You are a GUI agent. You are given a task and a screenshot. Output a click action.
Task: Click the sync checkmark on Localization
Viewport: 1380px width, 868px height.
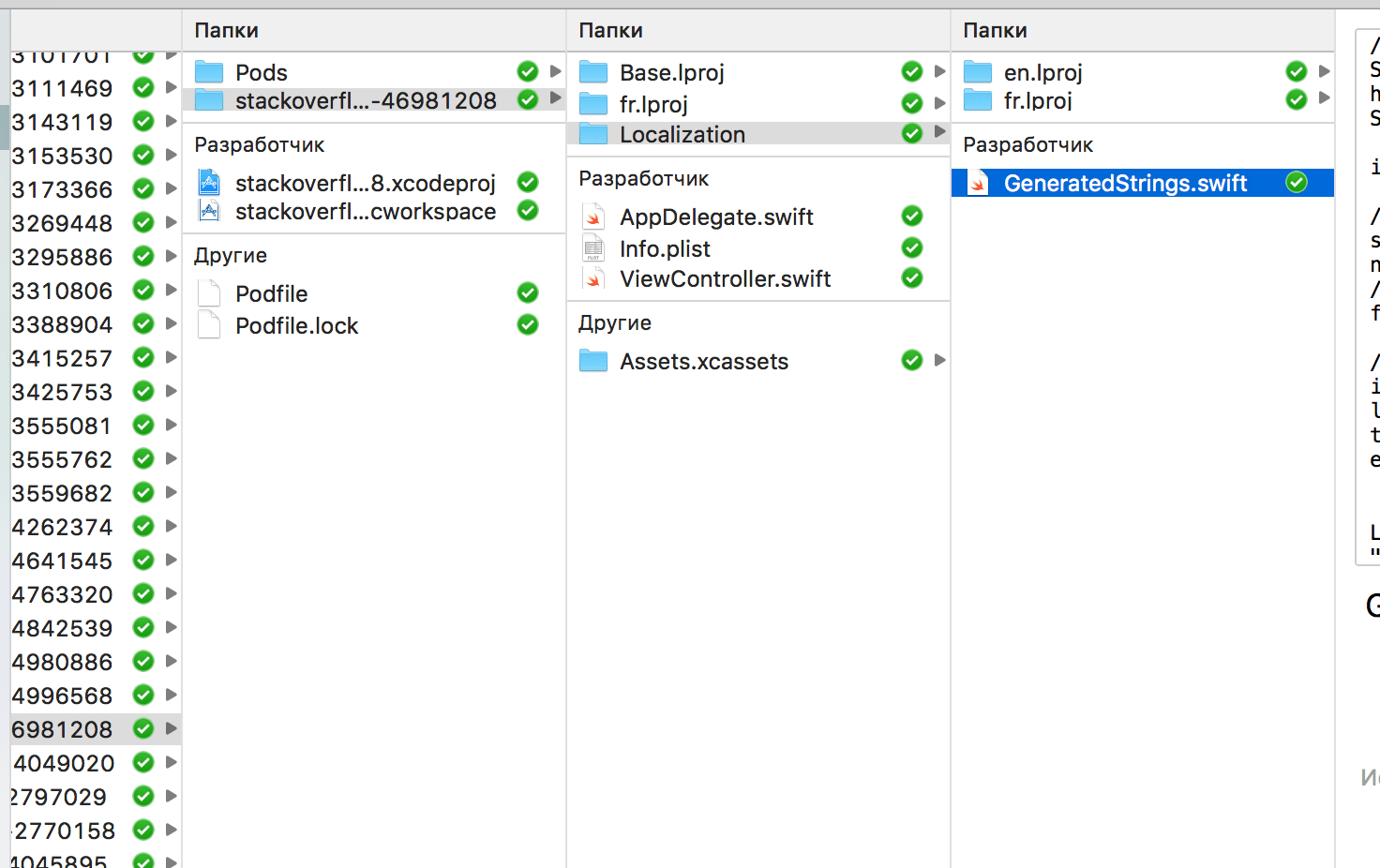coord(911,133)
